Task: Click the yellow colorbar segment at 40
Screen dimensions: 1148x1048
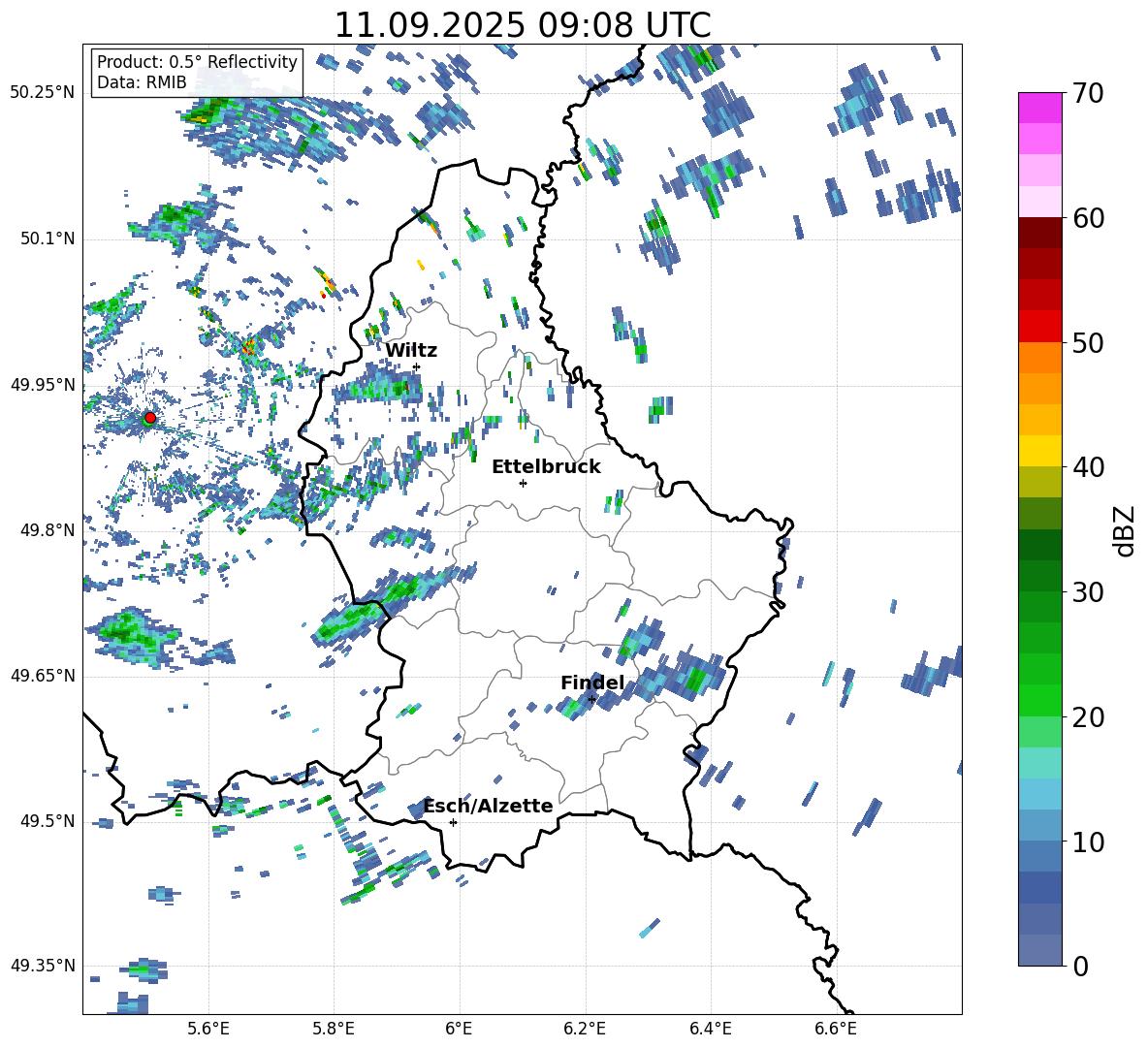Action: 1039,451
